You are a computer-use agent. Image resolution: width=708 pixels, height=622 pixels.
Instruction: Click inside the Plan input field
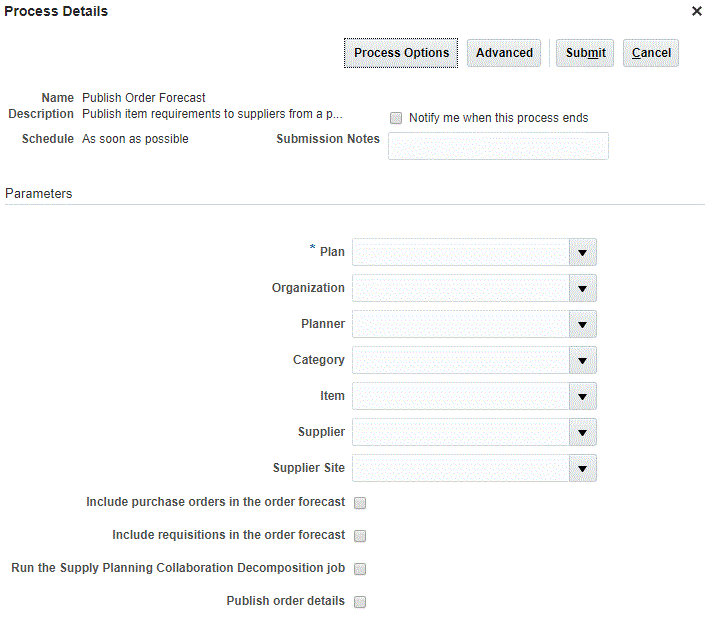pyautogui.click(x=460, y=252)
